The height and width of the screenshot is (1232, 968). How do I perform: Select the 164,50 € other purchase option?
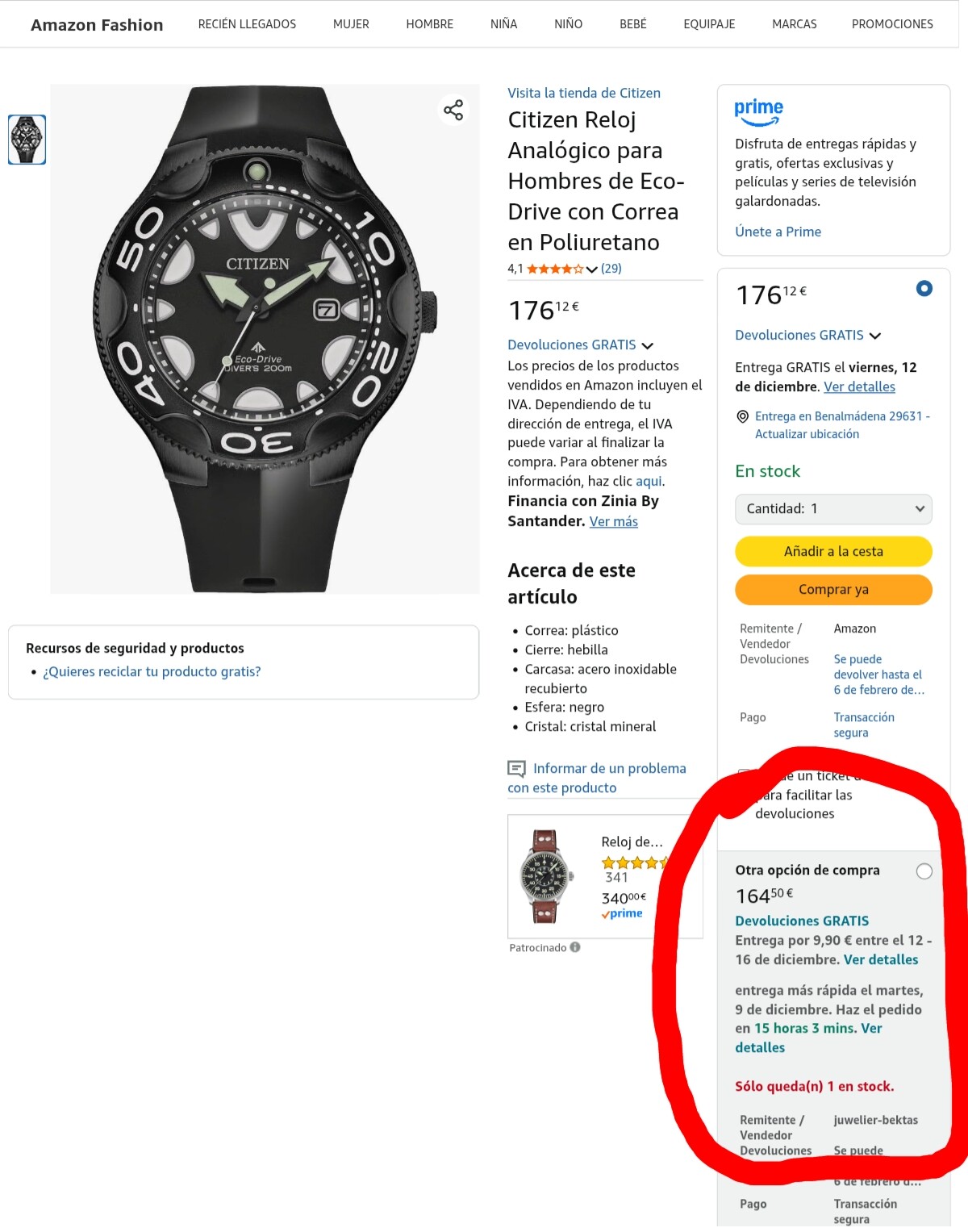click(x=924, y=871)
